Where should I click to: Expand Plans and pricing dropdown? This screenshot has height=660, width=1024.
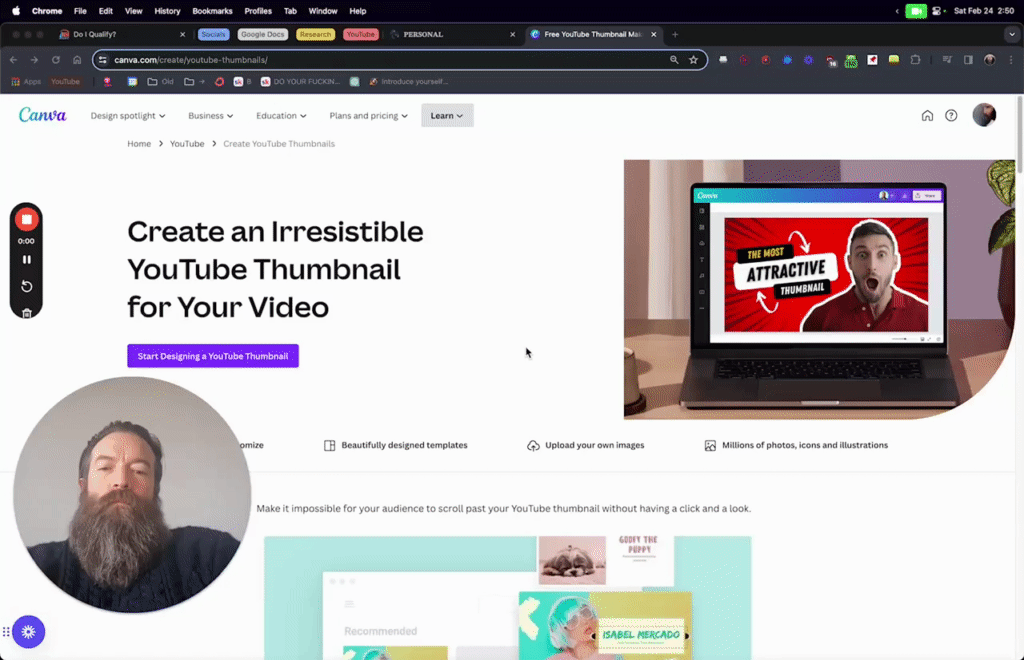[368, 116]
